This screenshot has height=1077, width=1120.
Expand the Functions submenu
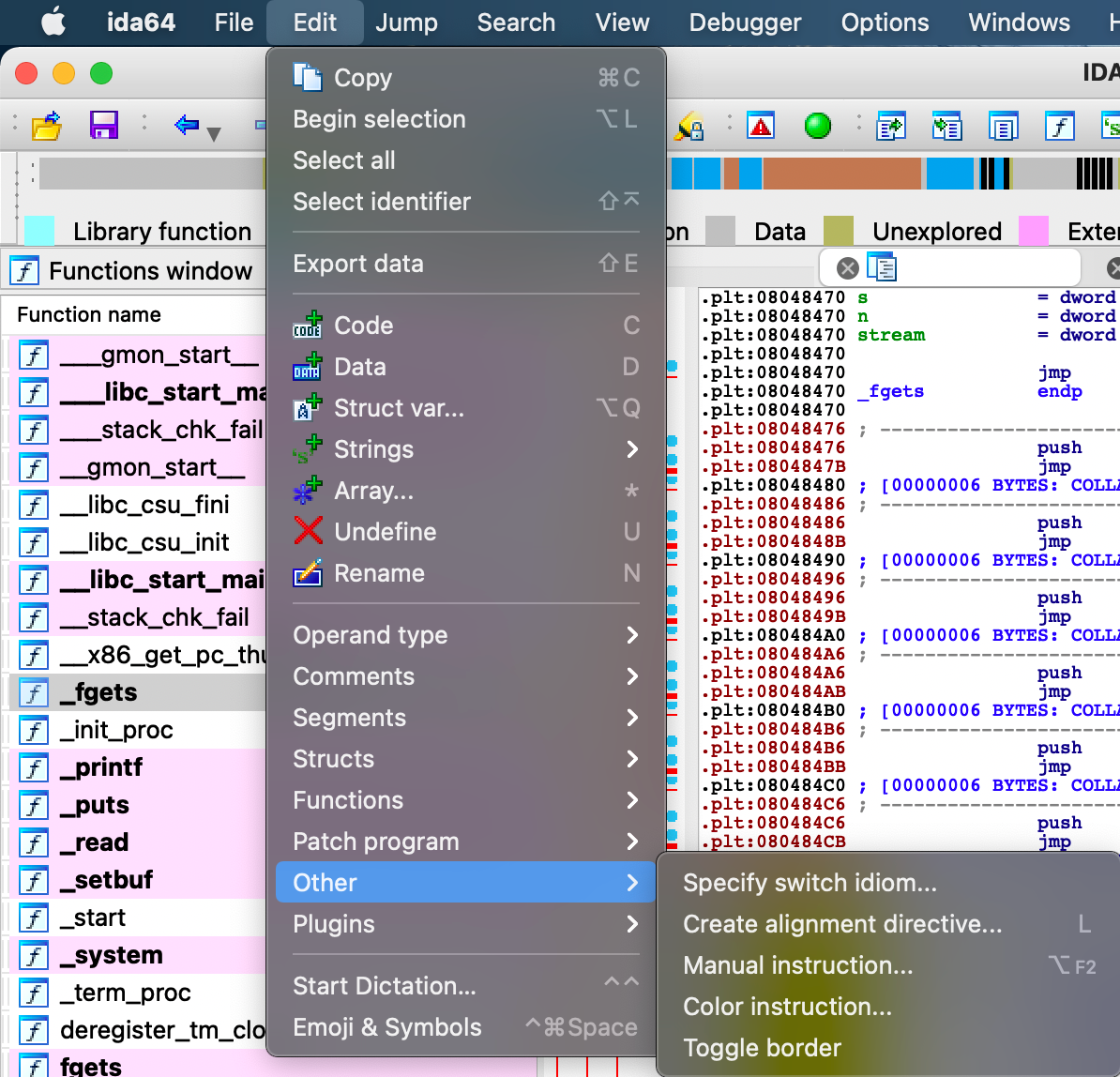[465, 800]
